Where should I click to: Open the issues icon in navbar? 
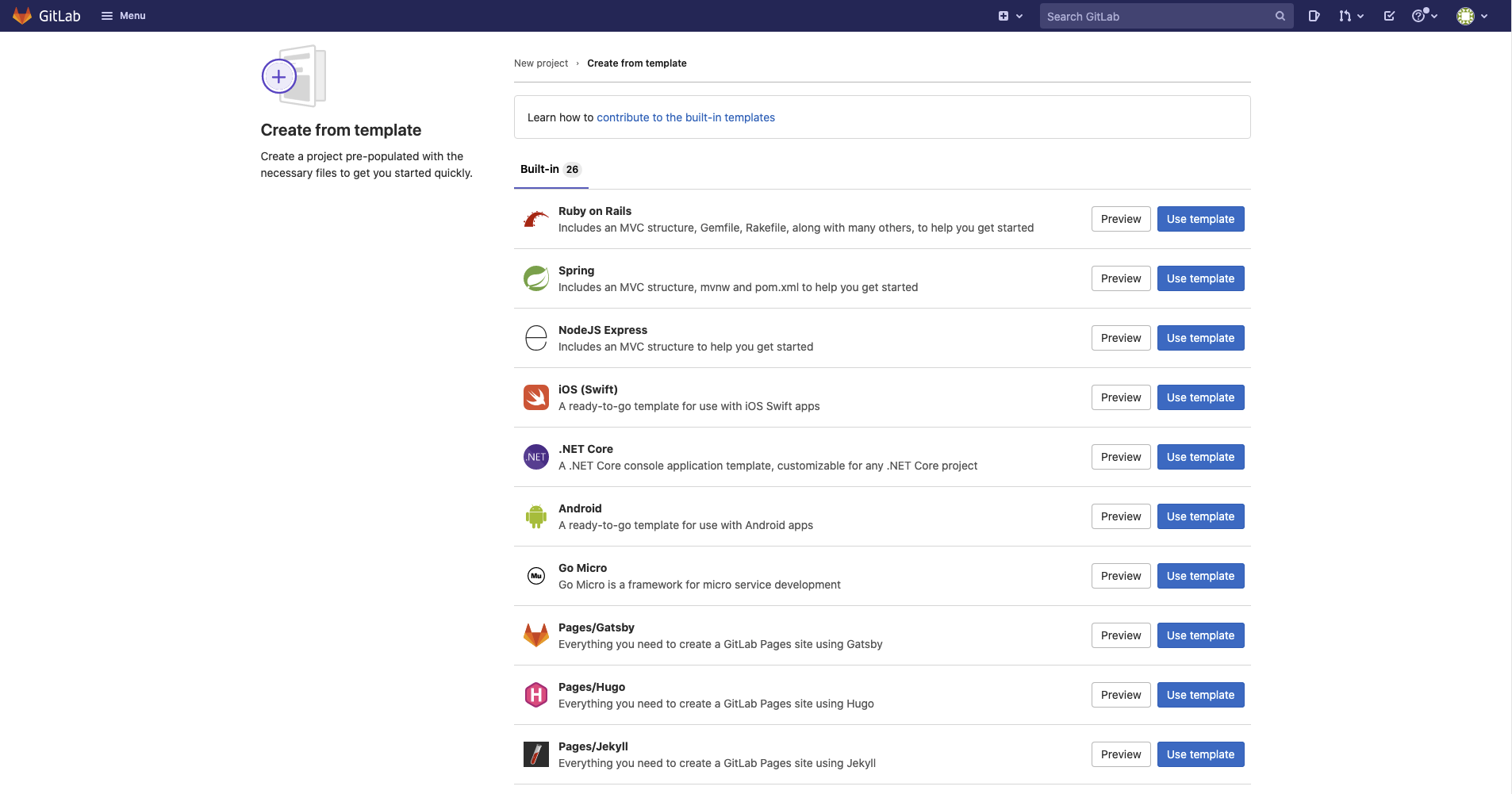[x=1314, y=16]
